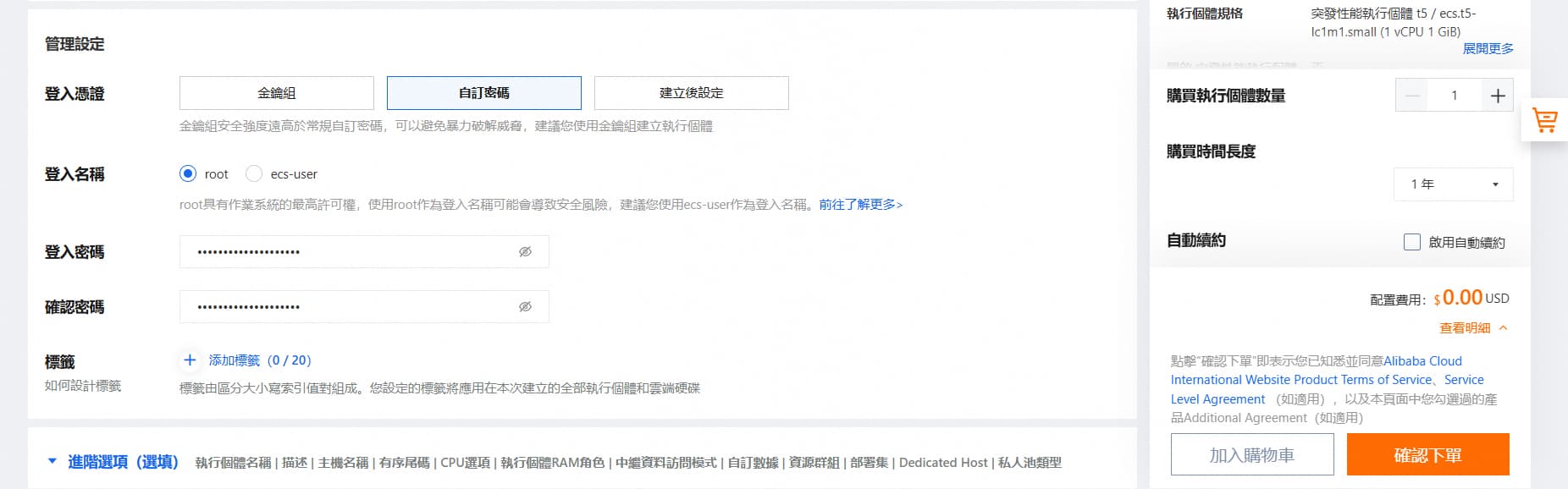The height and width of the screenshot is (489, 1568).
Task: Choose the 金鑰組 credential tab
Action: 277,93
